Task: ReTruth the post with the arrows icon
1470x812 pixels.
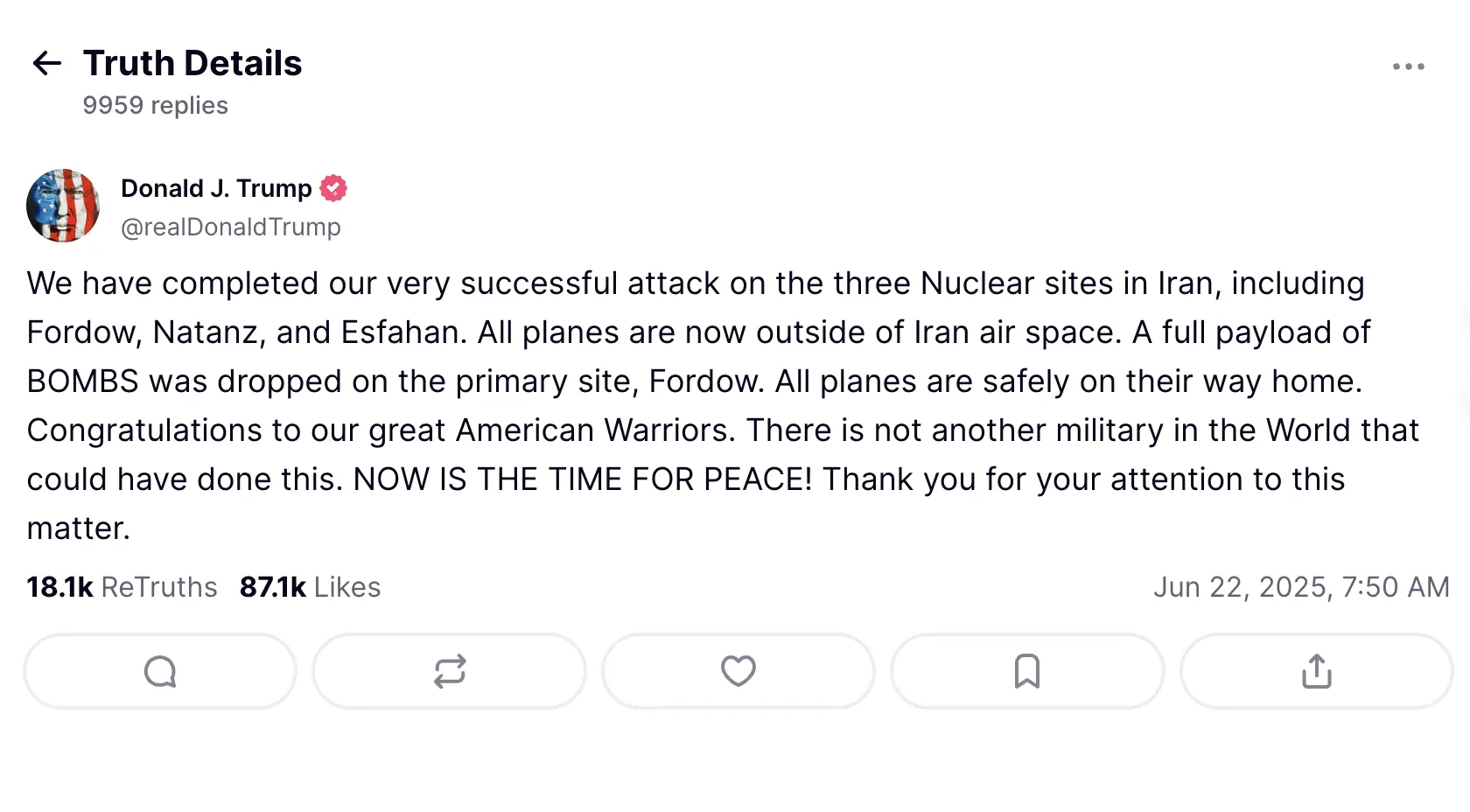Action: click(x=450, y=671)
